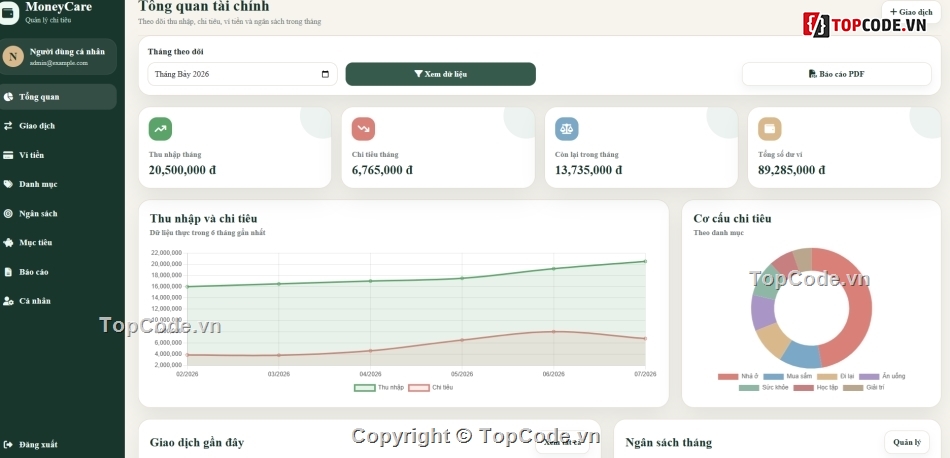Viewport: 950px width, 458px height.
Task: Click the 13,735,000 đ remaining value
Action: [588, 170]
